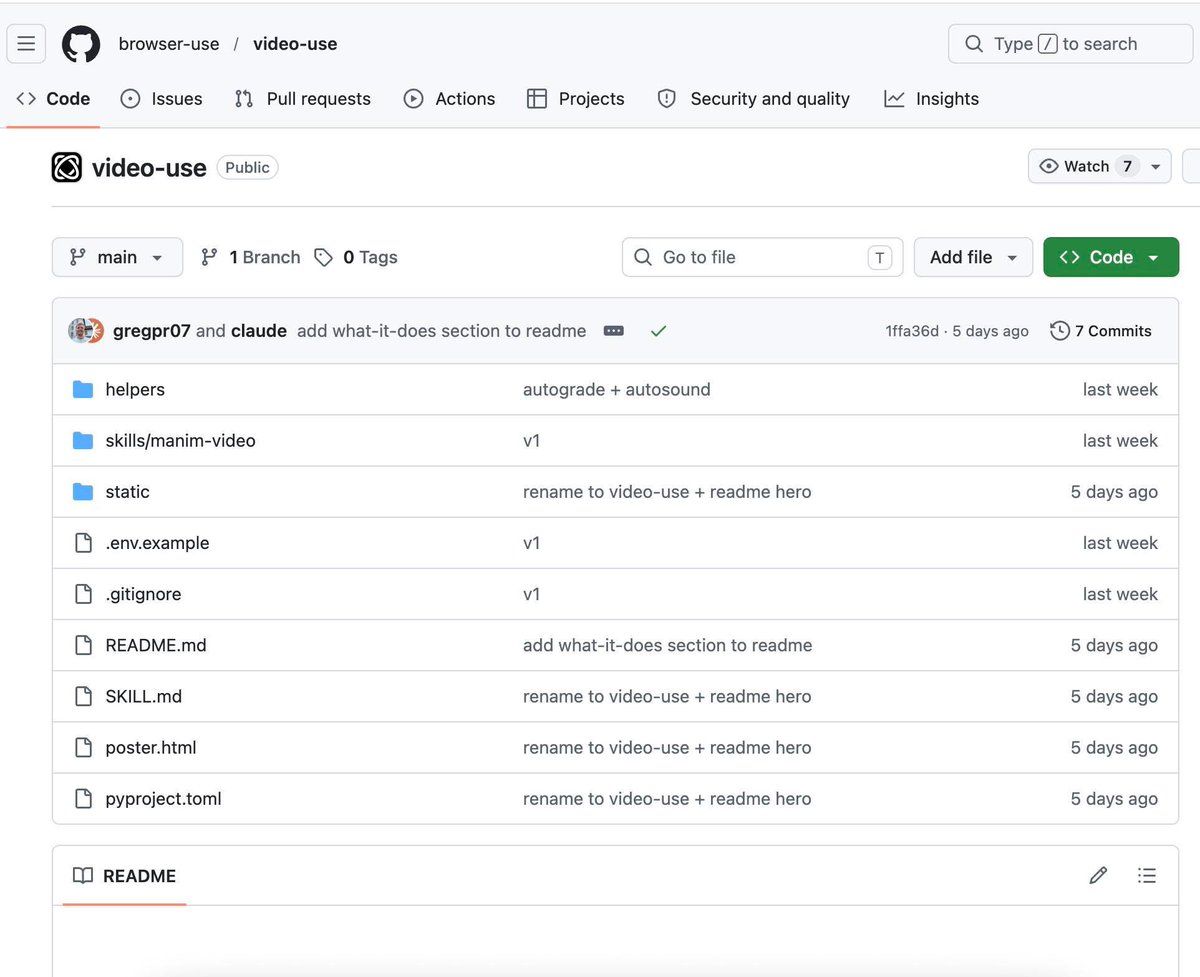Click the .gitignore file icon
The width and height of the screenshot is (1200, 977).
pyautogui.click(x=84, y=594)
